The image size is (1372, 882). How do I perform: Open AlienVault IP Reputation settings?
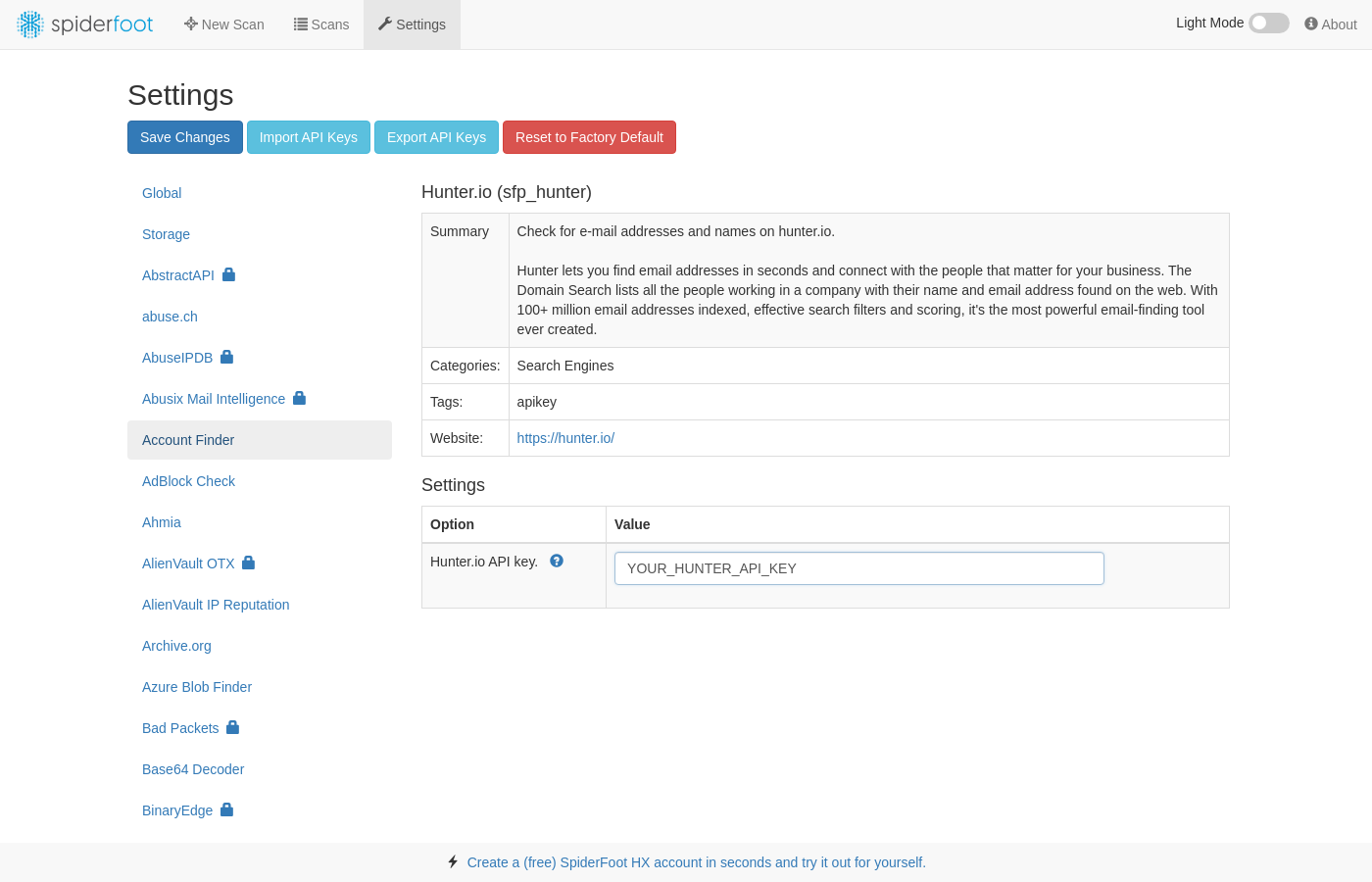point(260,605)
